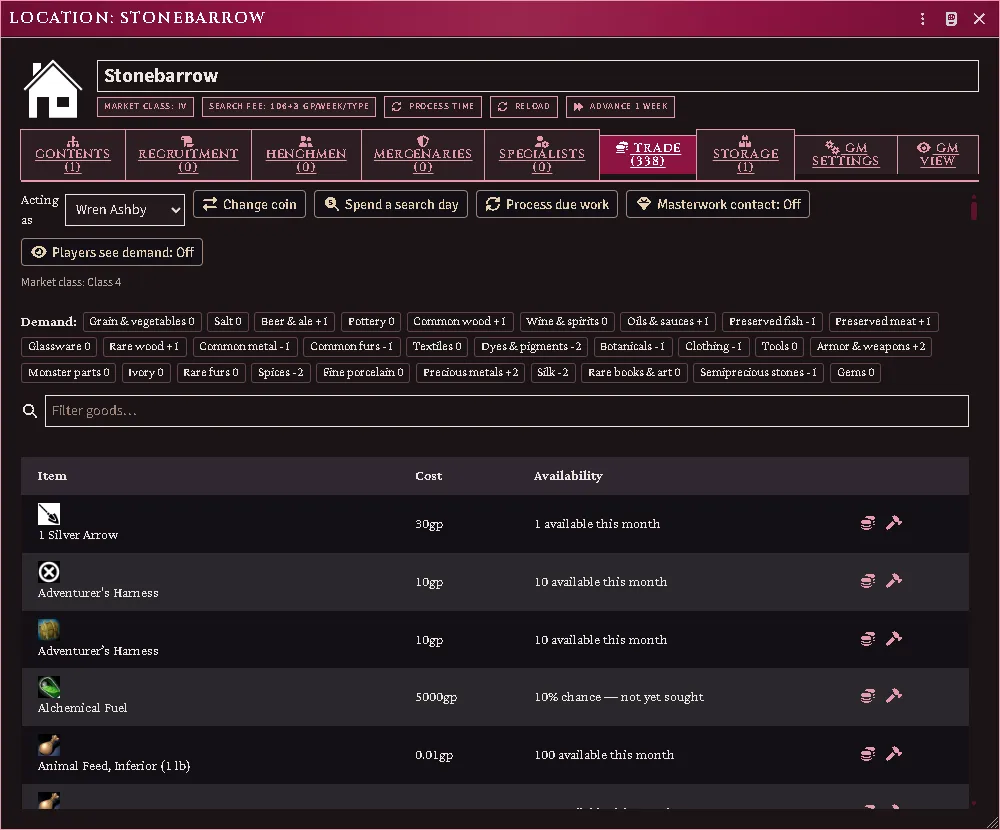This screenshot has height=830, width=1000.
Task: Select the GM View tab
Action: click(938, 154)
